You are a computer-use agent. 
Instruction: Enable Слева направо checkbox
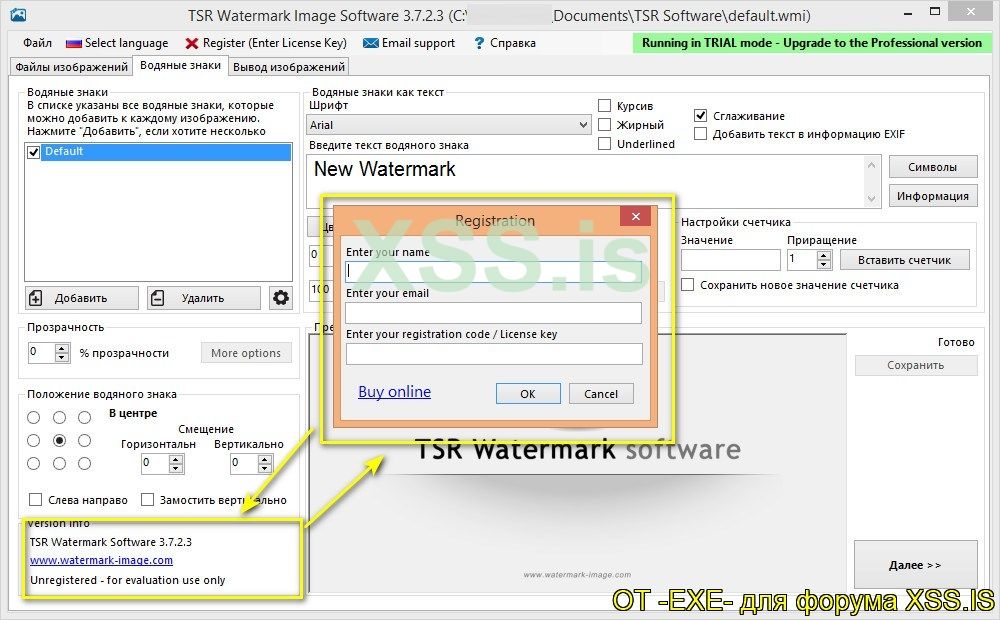pyautogui.click(x=36, y=499)
